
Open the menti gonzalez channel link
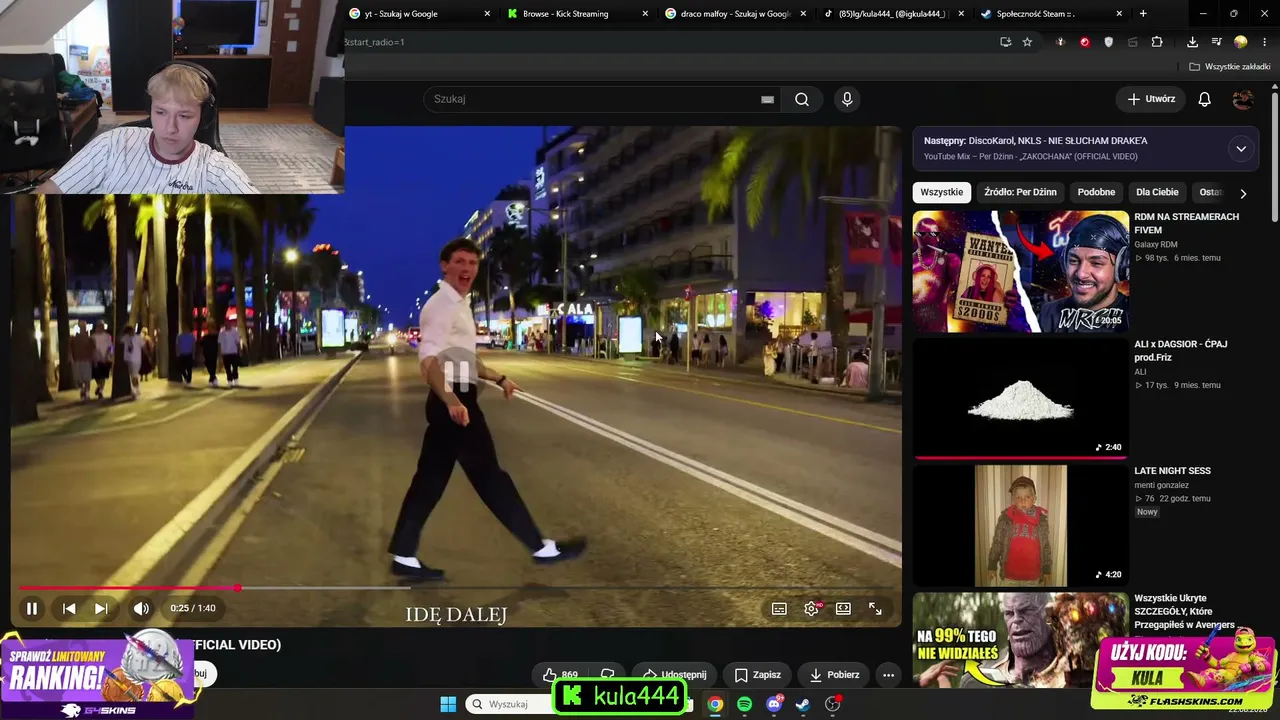pyautogui.click(x=1161, y=486)
